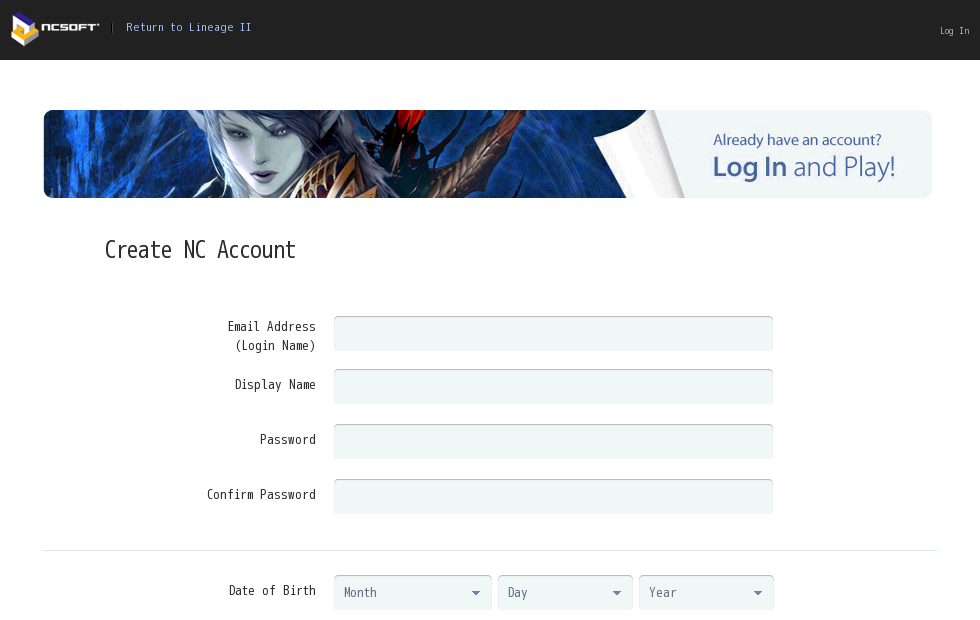The image size is (980, 620).
Task: Click the Confirm Password label
Action: coord(261,494)
